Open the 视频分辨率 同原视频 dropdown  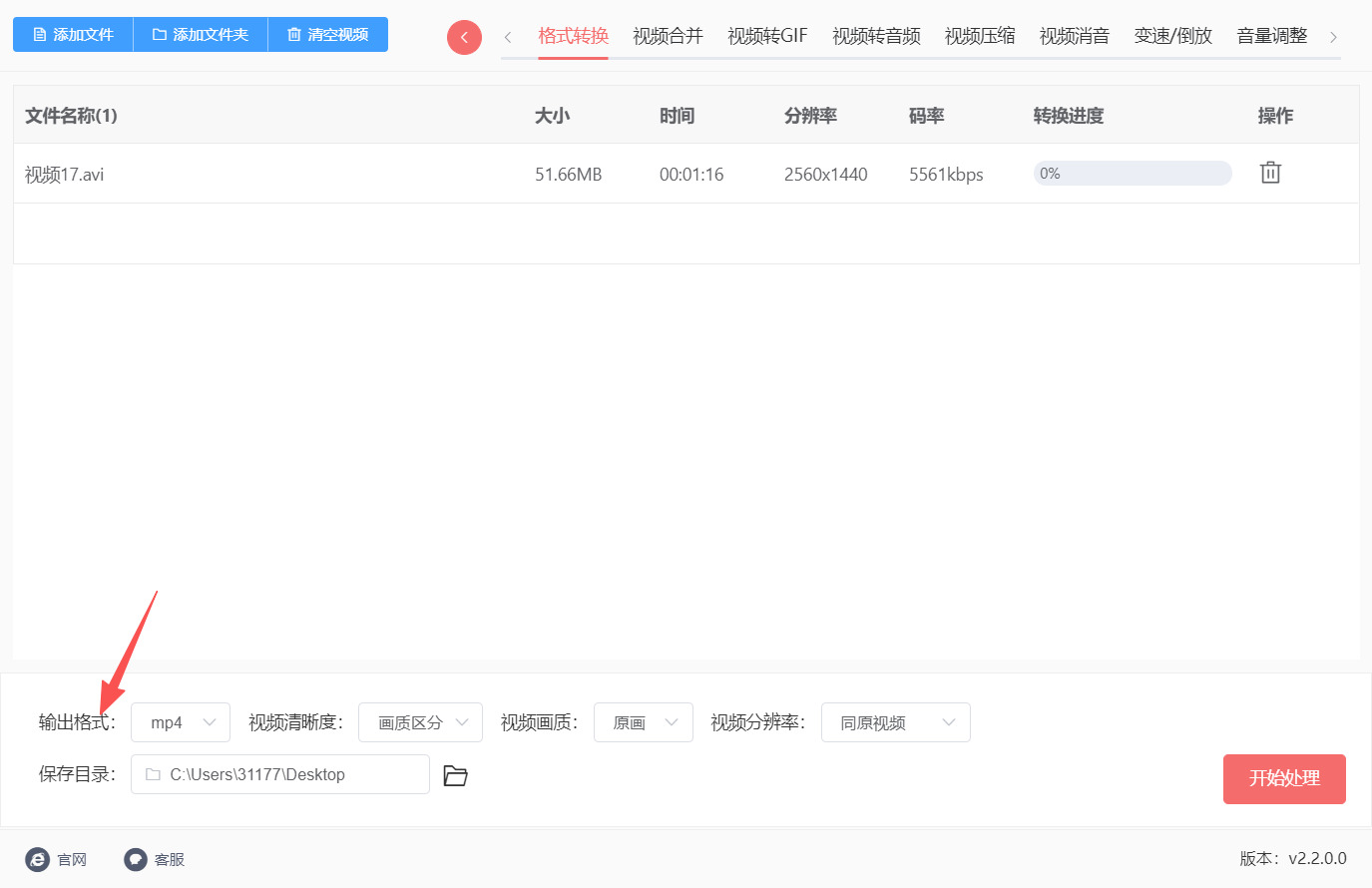(896, 722)
